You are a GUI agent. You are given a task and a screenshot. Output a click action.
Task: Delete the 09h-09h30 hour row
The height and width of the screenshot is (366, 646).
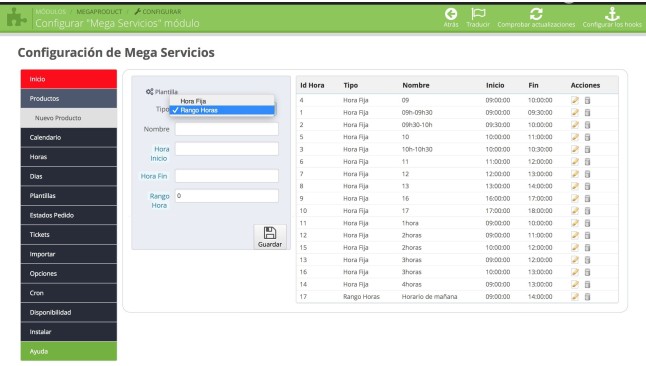tap(587, 113)
